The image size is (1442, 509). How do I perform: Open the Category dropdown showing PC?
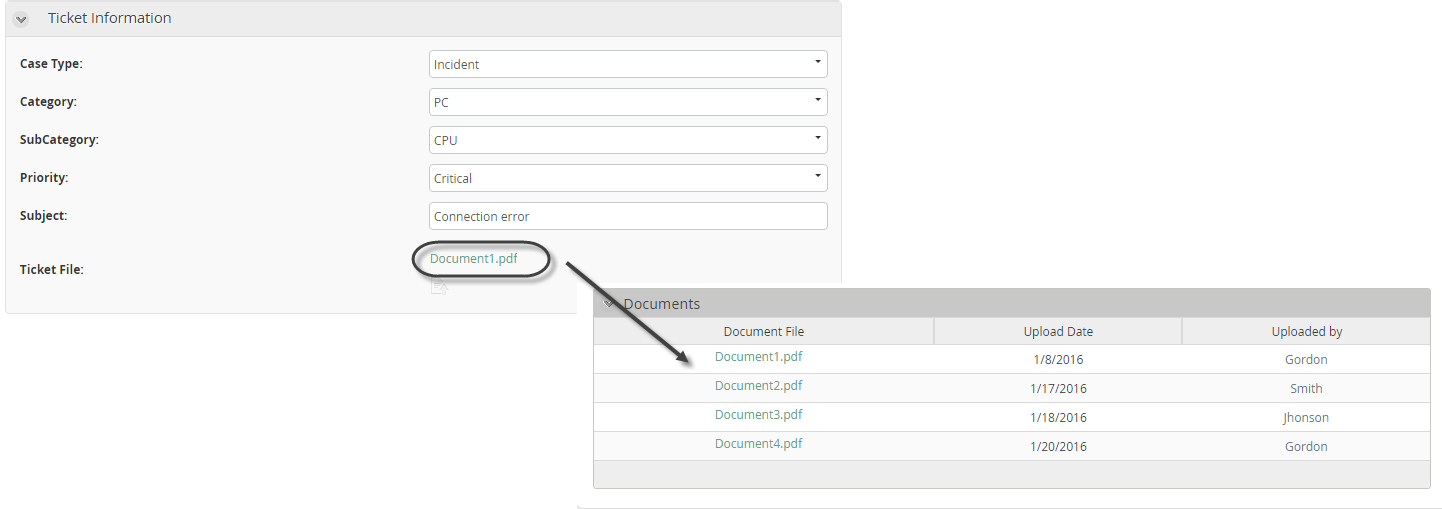[628, 102]
